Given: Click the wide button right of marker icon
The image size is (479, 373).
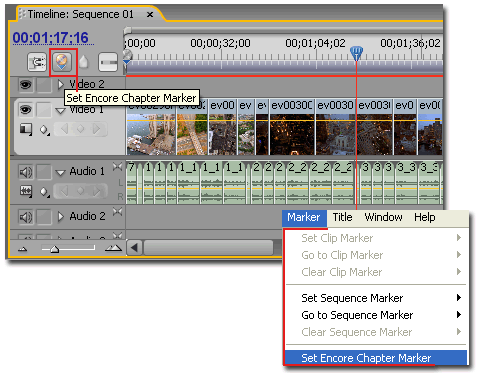Looking at the screenshot, I should point(108,62).
